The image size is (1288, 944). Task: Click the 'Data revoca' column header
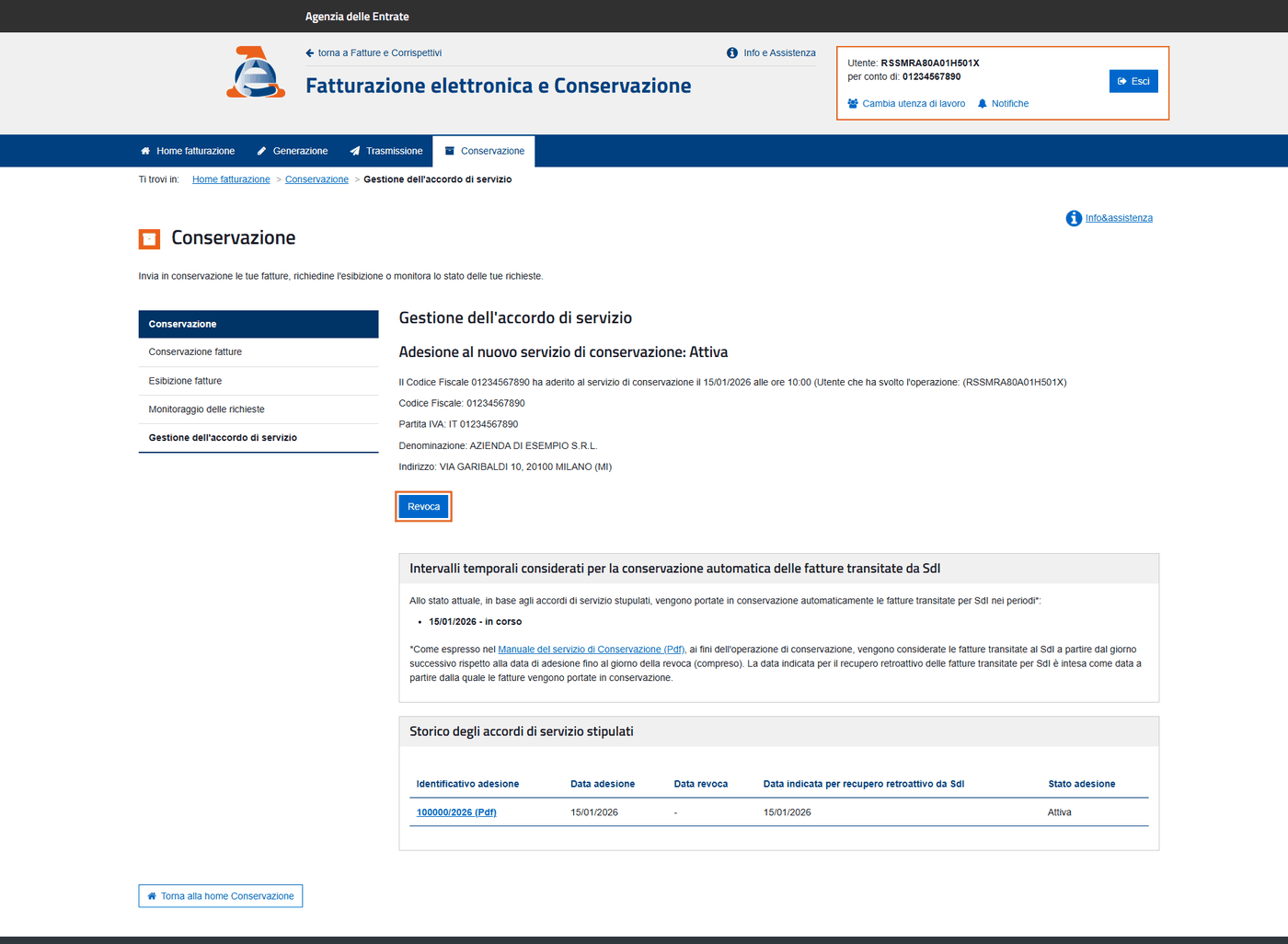pos(701,784)
